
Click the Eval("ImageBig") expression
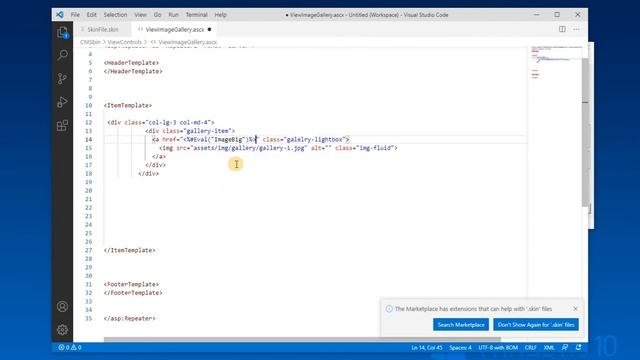point(220,139)
